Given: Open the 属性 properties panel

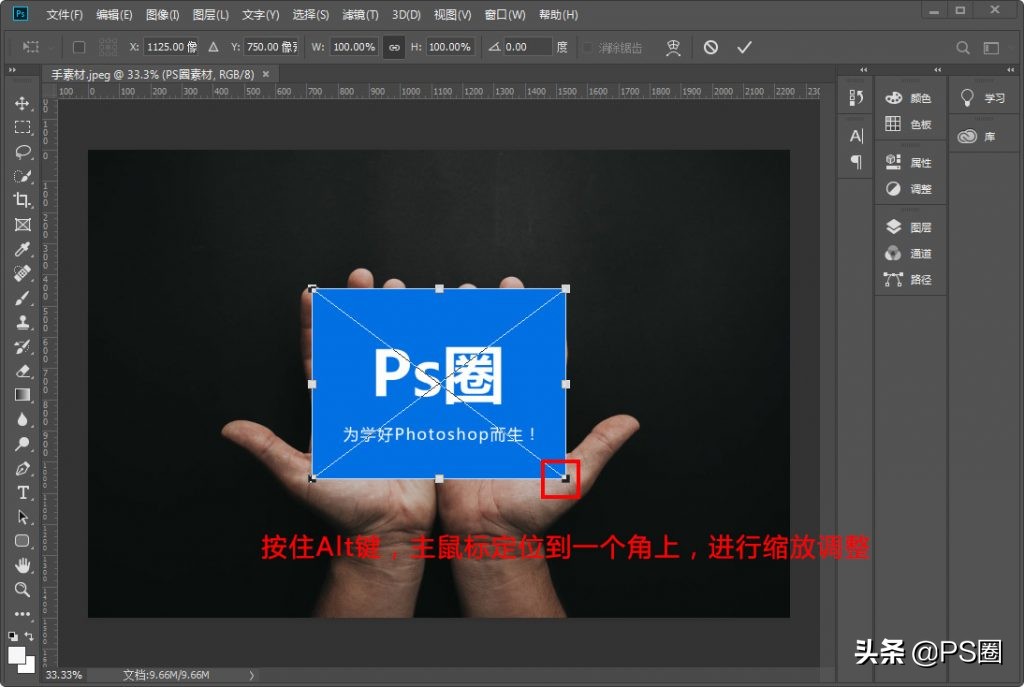Looking at the screenshot, I should (910, 163).
